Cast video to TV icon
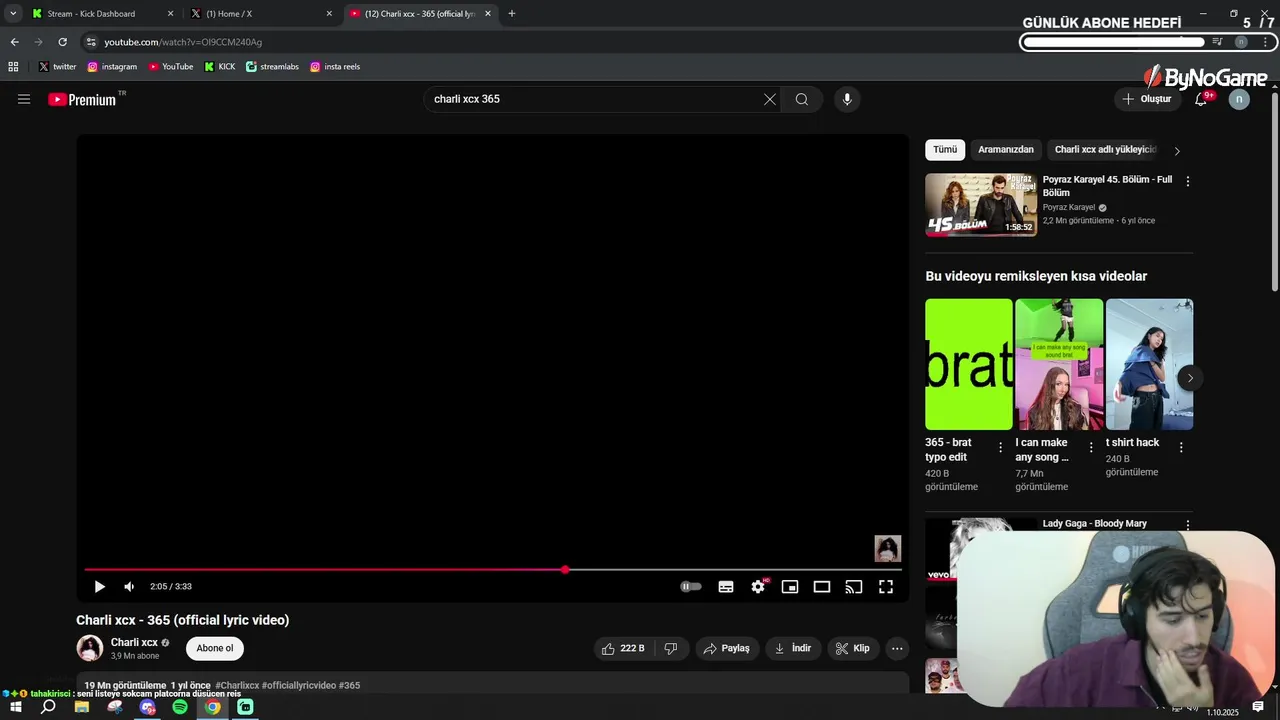The width and height of the screenshot is (1280, 720). tap(854, 587)
